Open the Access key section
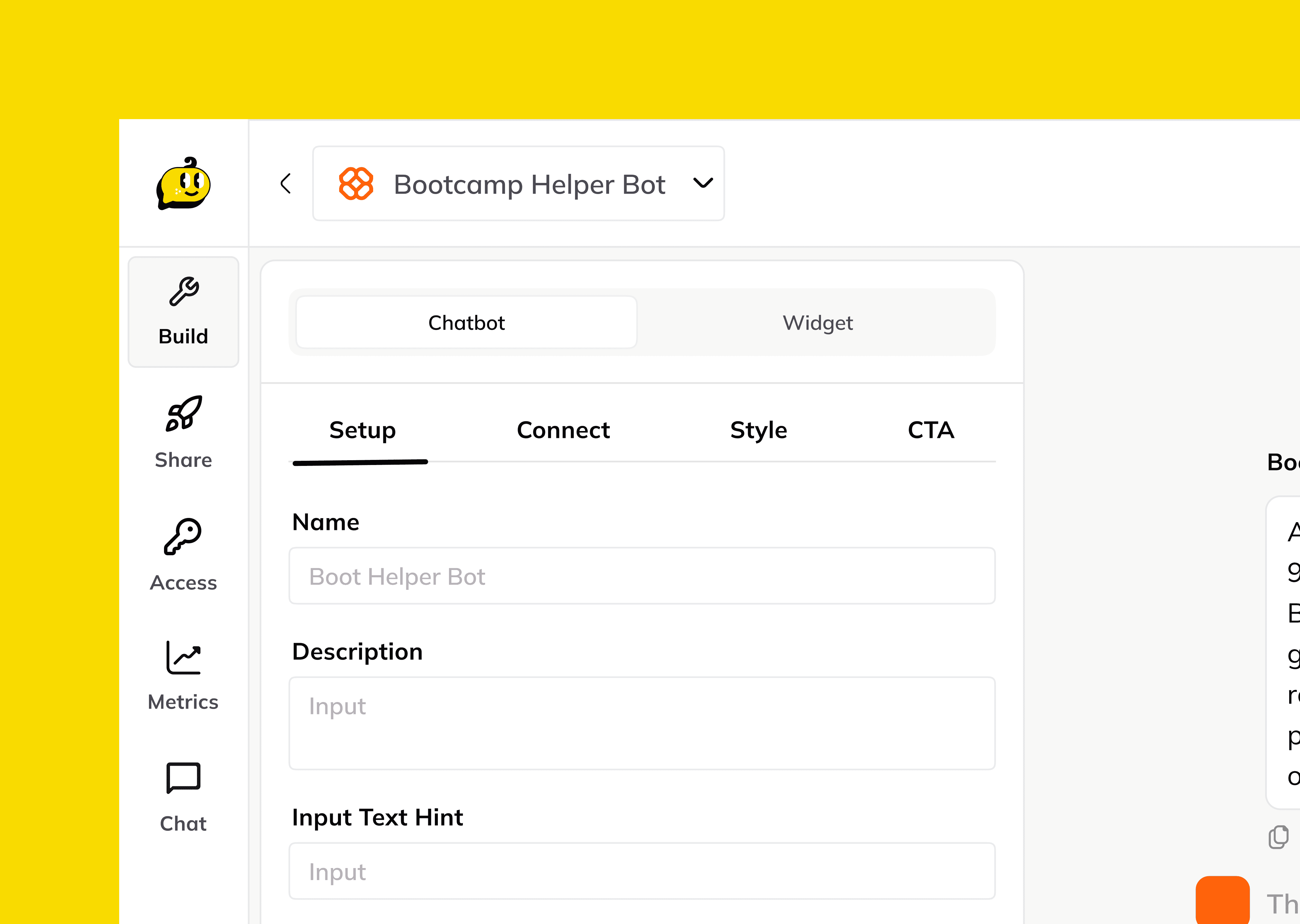 click(x=183, y=555)
